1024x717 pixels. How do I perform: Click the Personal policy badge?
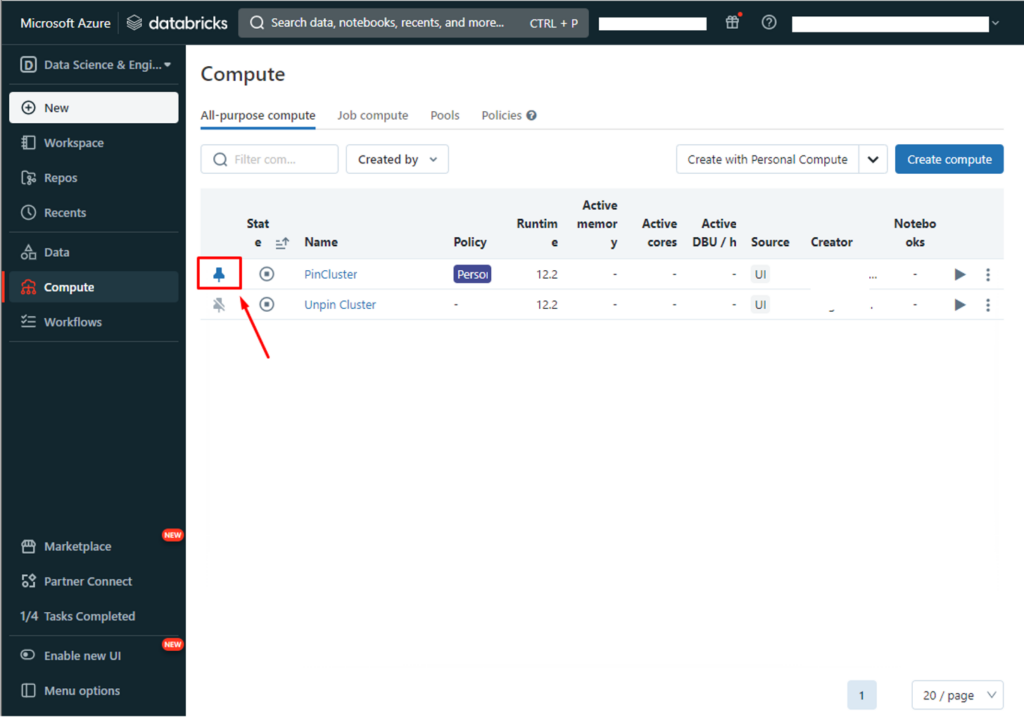(472, 274)
